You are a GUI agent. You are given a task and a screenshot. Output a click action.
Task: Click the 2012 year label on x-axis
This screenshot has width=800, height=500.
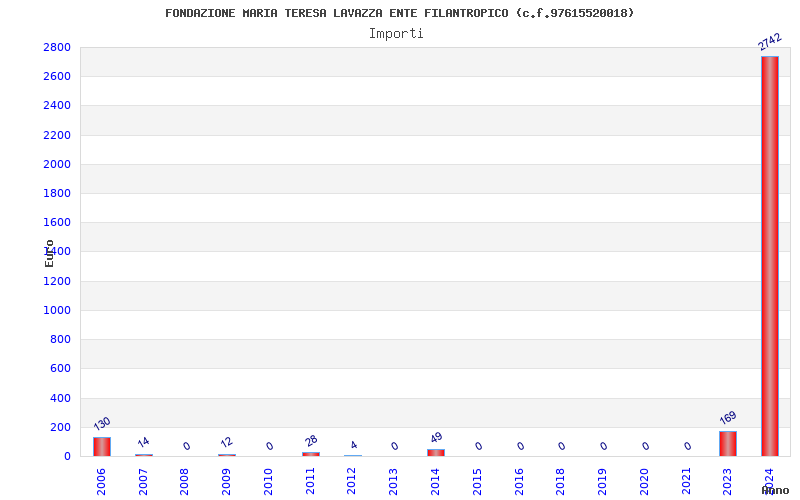pos(352,481)
